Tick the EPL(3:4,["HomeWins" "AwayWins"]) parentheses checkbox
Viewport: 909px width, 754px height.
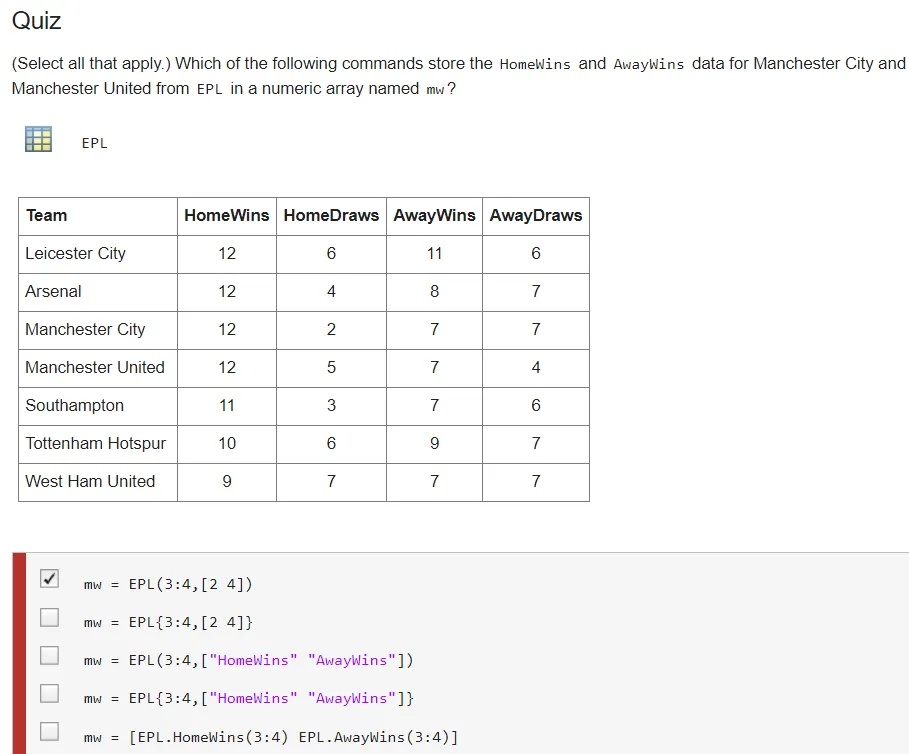click(49, 655)
